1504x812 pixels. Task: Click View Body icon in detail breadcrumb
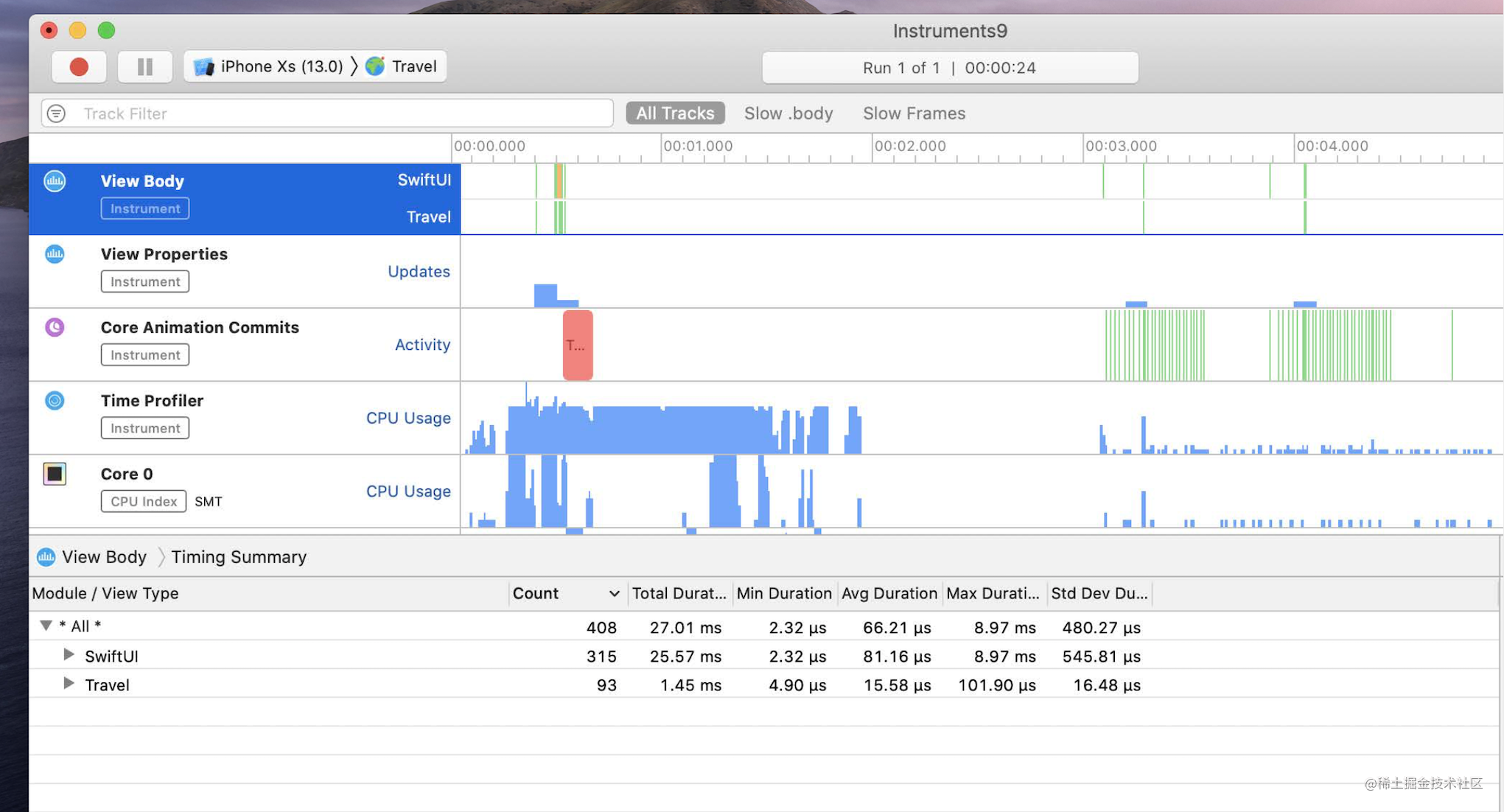(46, 557)
